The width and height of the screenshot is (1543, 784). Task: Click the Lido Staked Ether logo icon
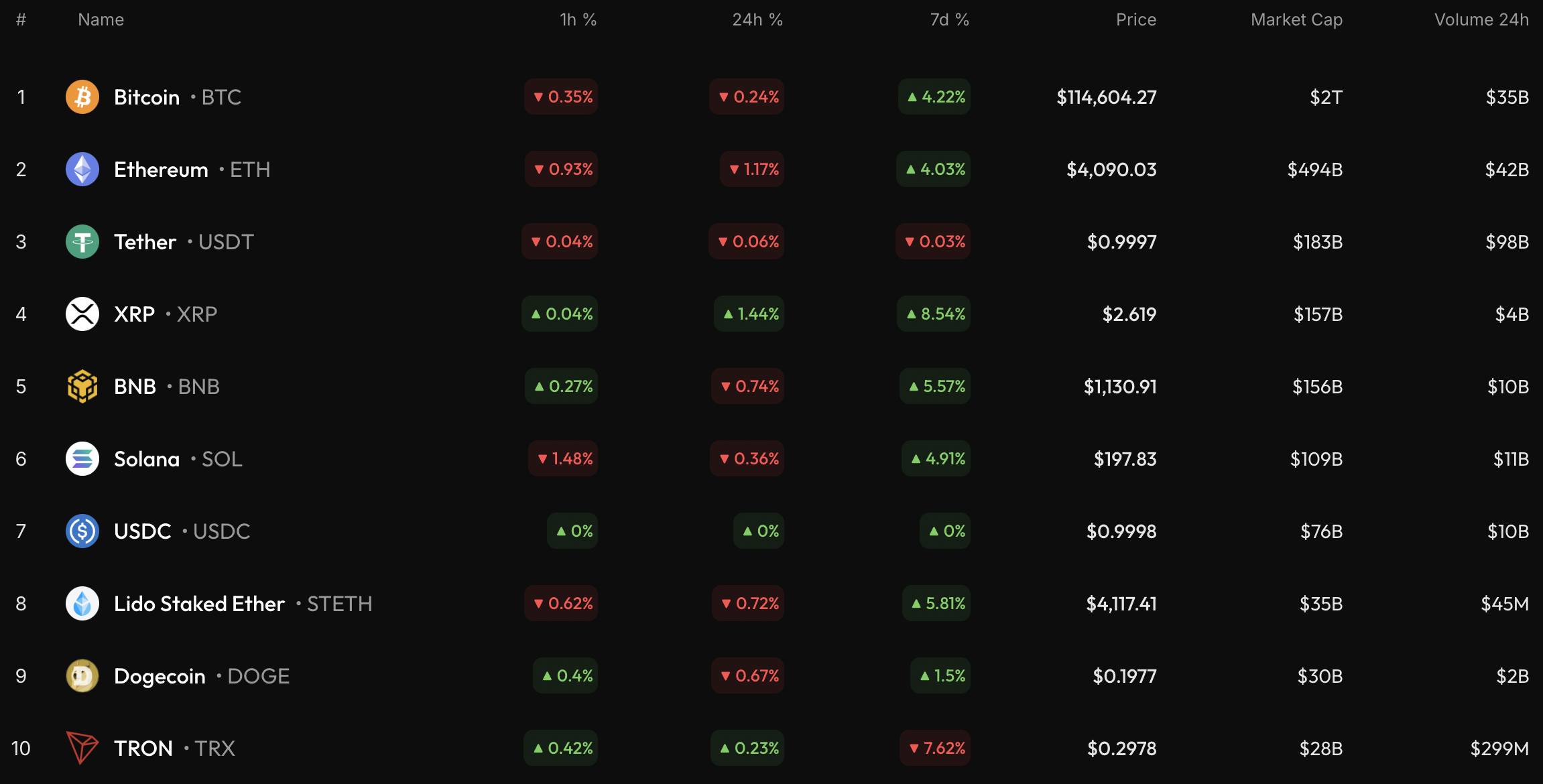(82, 604)
